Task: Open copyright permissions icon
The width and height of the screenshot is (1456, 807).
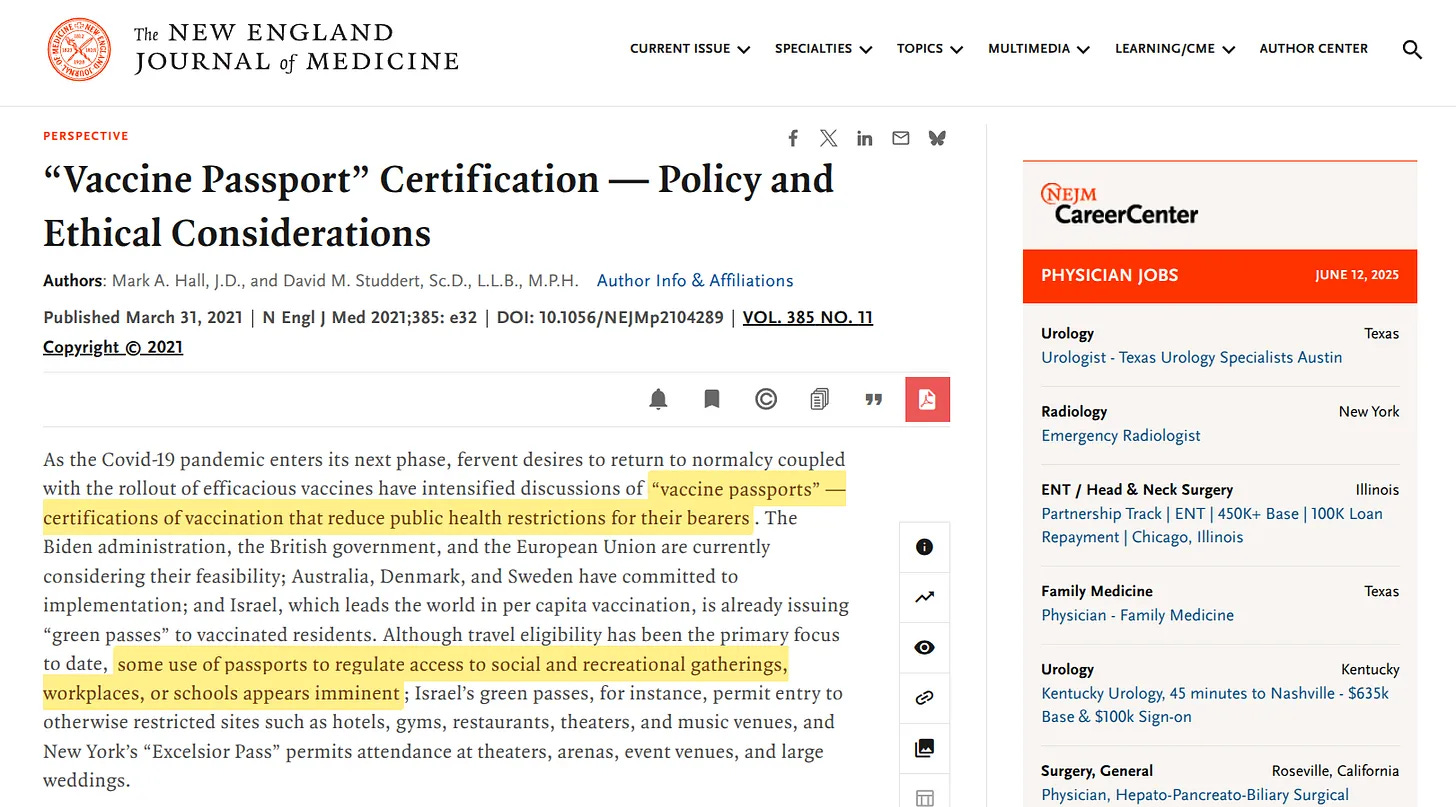Action: (x=766, y=400)
